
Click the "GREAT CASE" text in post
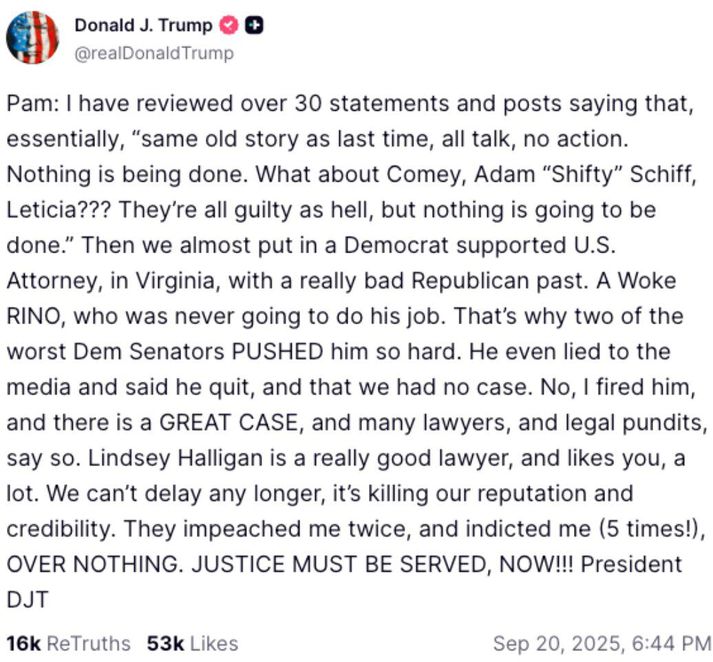click(228, 422)
